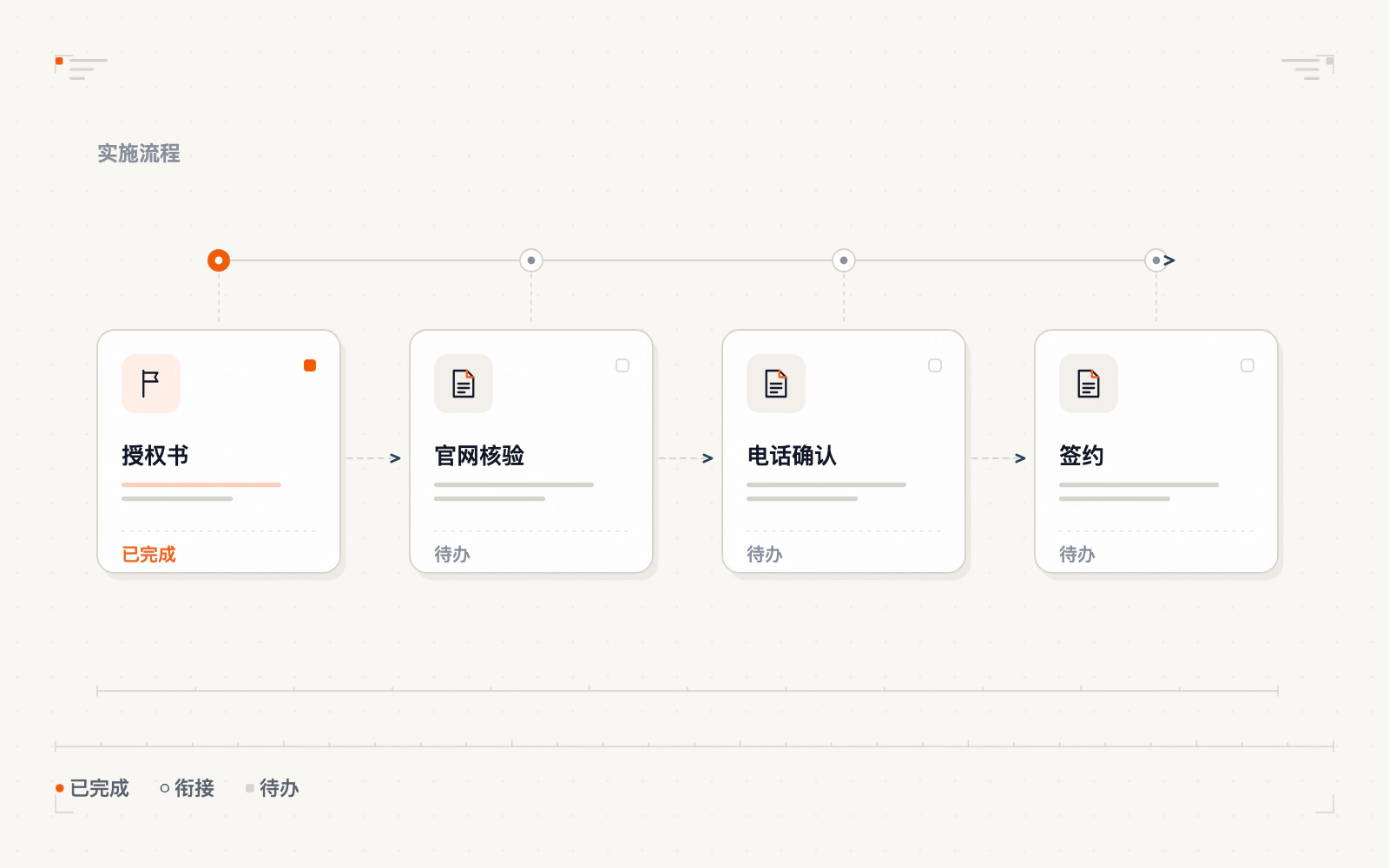Select the orange timeline node above 授权书
Screen dimensions: 1389x868
point(219,260)
